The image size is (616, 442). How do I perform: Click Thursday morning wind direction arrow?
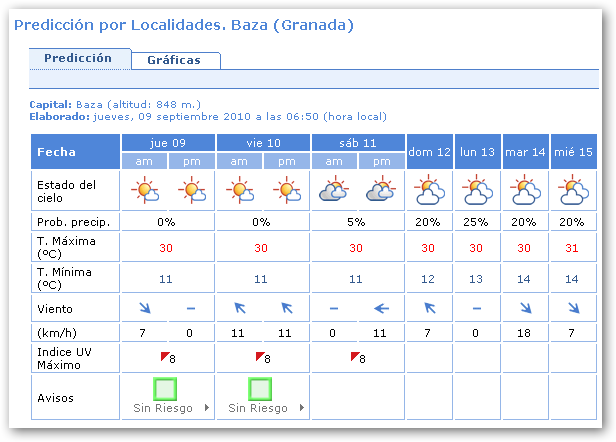click(145, 309)
